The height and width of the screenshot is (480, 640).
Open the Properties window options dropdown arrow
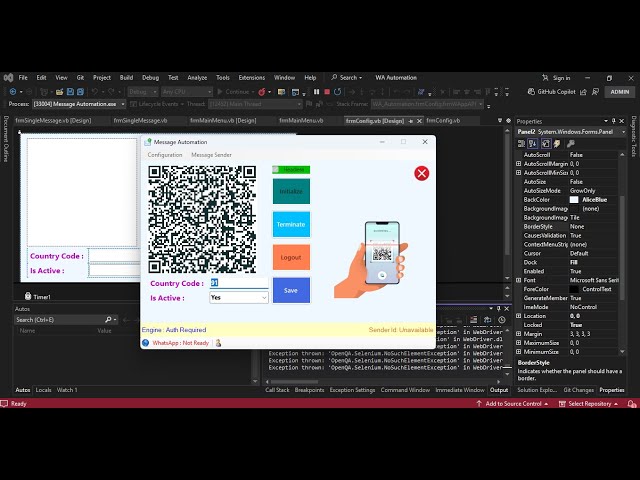[606, 121]
